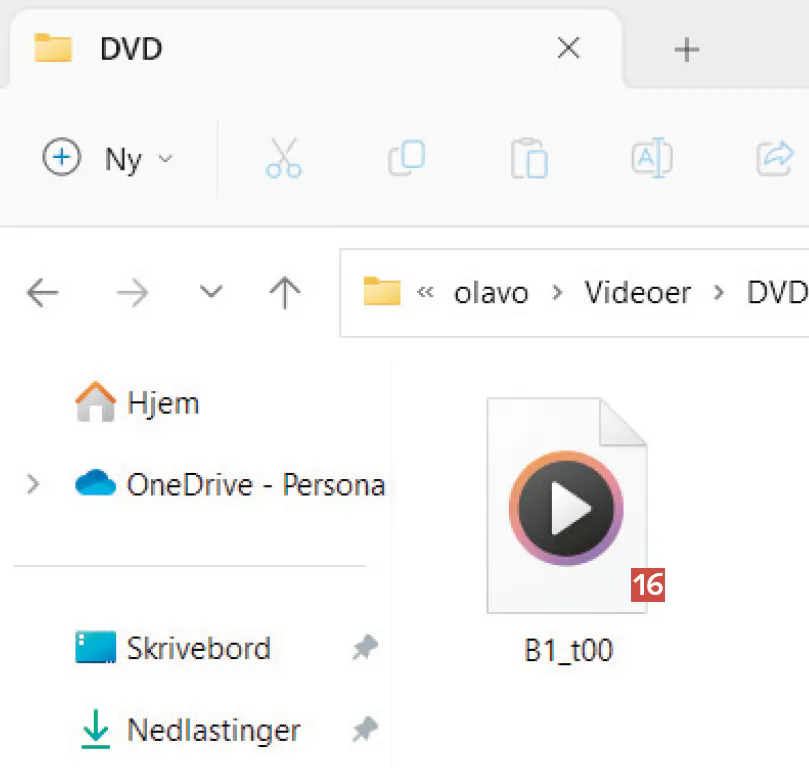Click the Rename icon in toolbar
The width and height of the screenshot is (809, 768).
point(652,158)
